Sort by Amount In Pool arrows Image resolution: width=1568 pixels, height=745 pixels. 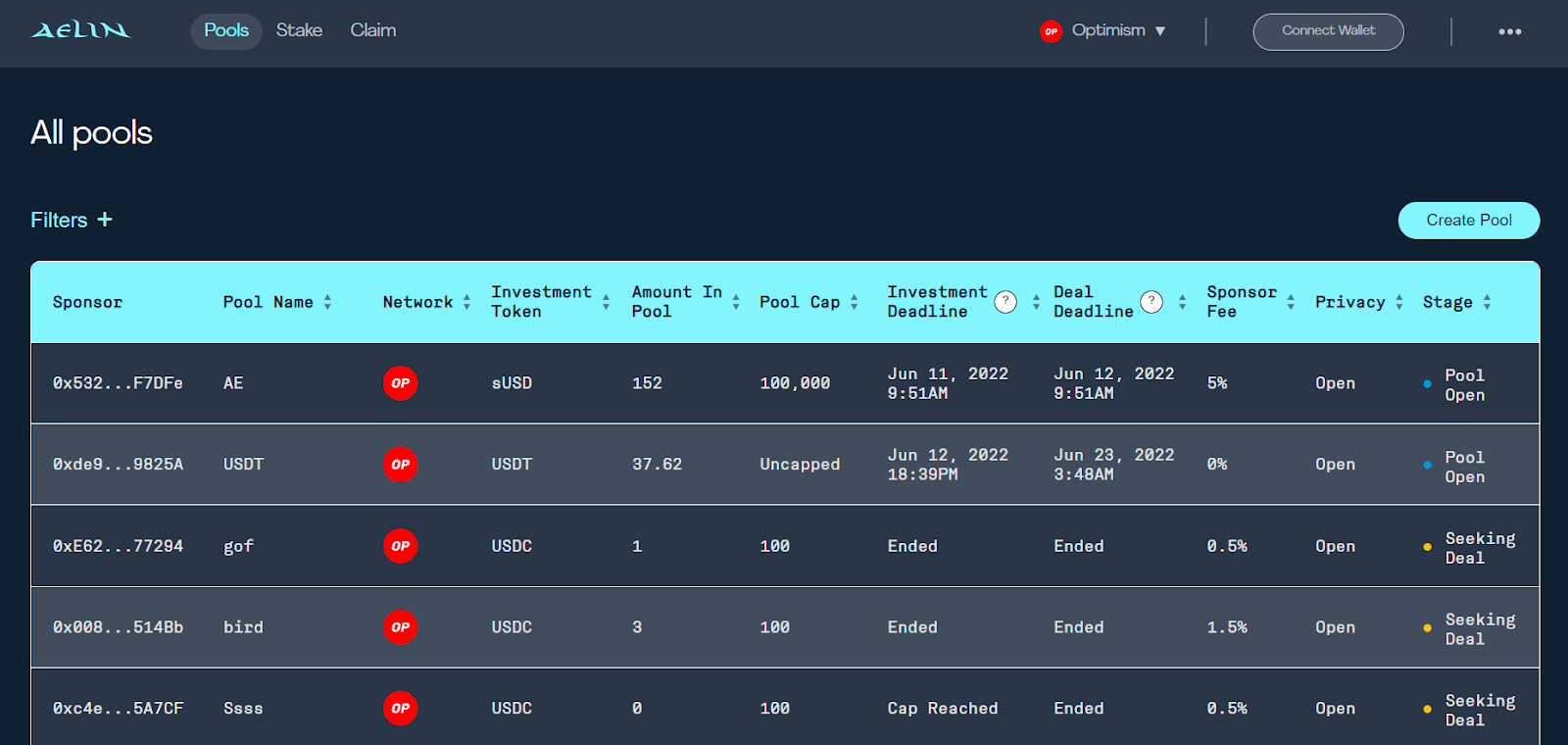pyautogui.click(x=736, y=302)
